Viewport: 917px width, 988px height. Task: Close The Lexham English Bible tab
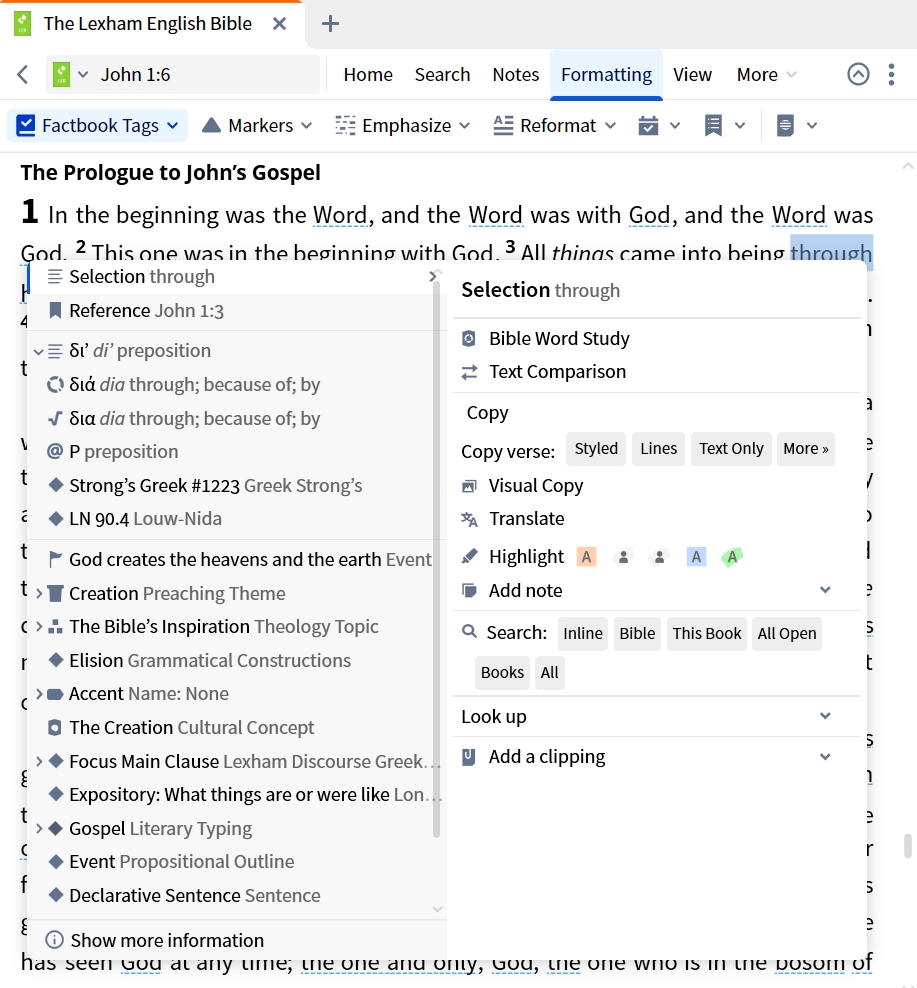[279, 24]
